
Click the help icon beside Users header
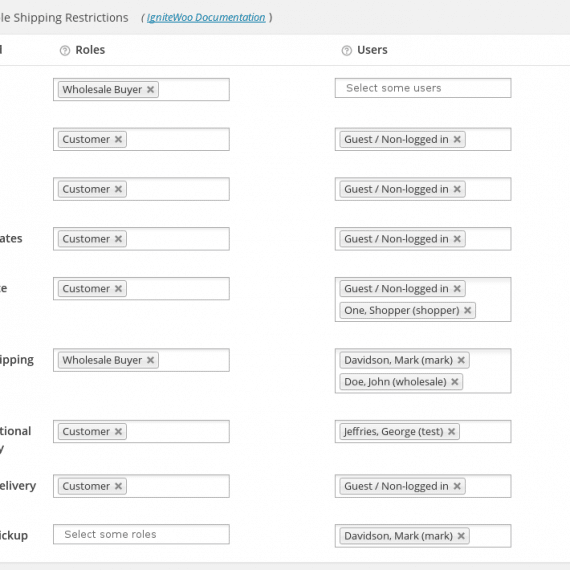point(347,51)
